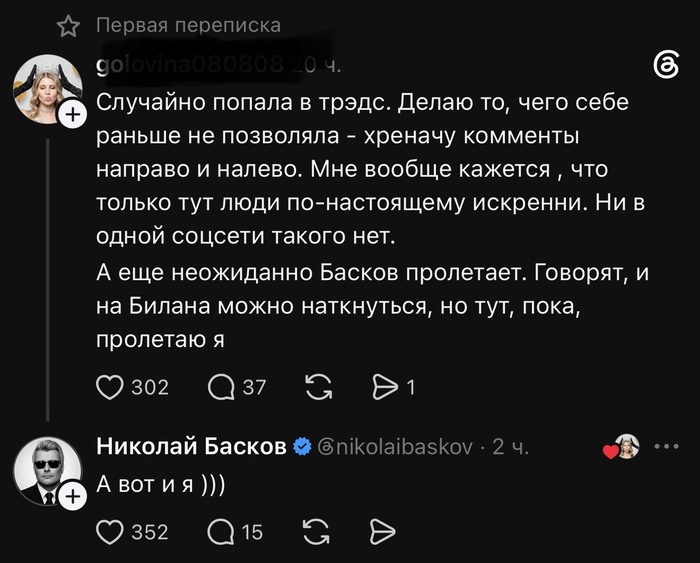View the liked-by avatar with heart
Image resolution: width=700 pixels, height=563 pixels.
[x=621, y=446]
